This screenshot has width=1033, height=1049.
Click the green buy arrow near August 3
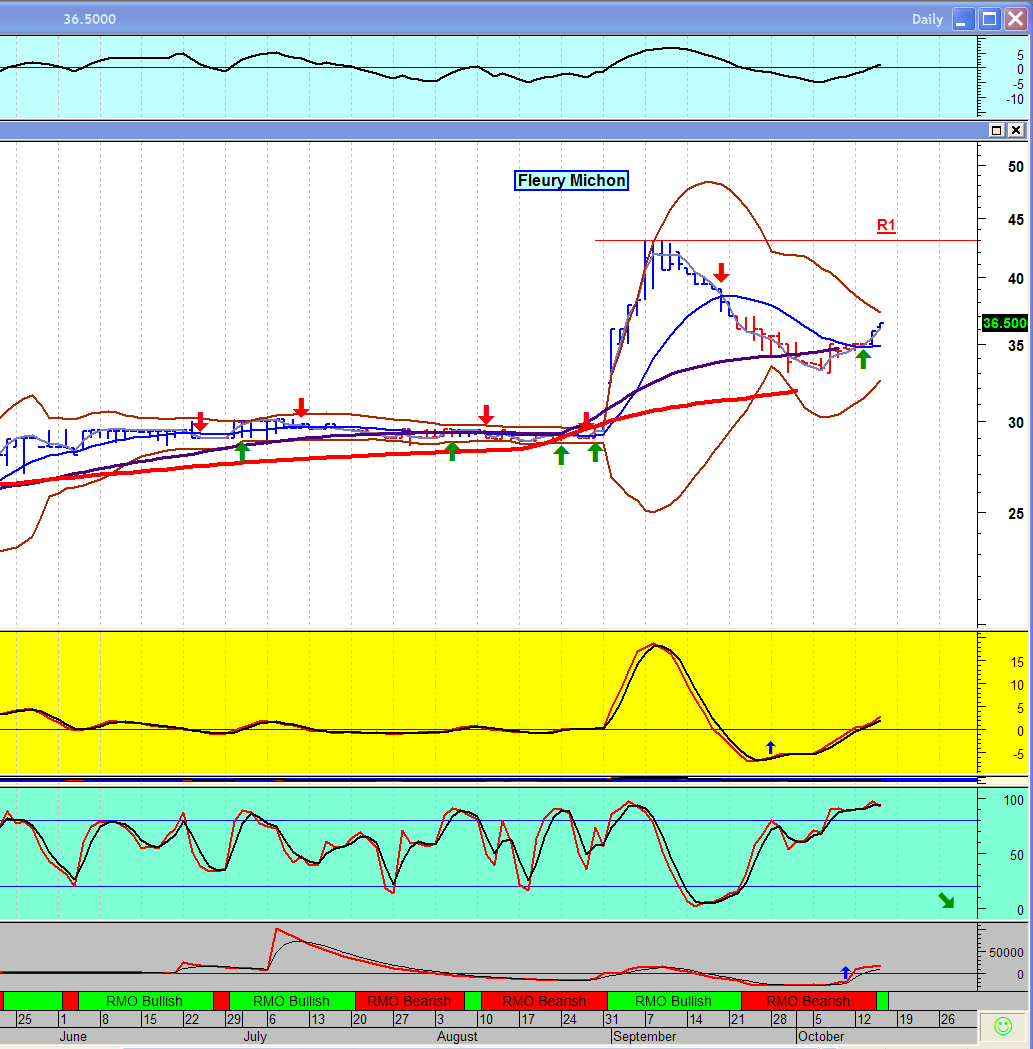452,451
